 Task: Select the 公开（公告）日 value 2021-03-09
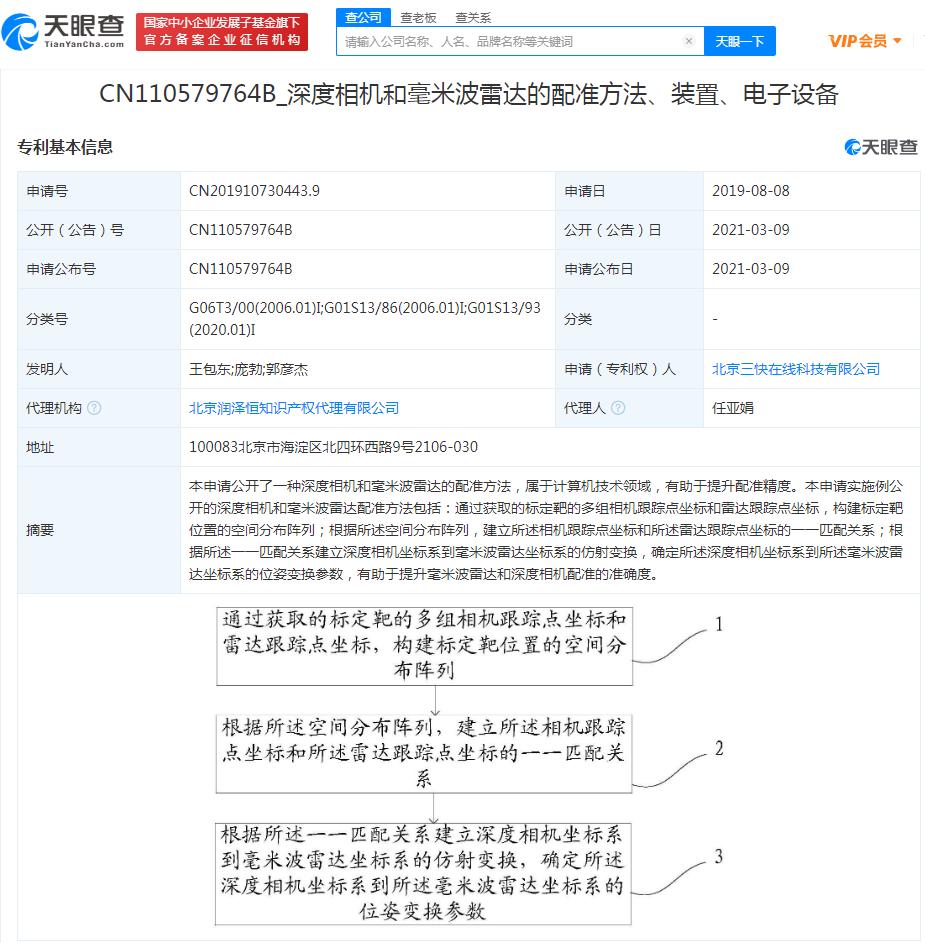(x=751, y=230)
